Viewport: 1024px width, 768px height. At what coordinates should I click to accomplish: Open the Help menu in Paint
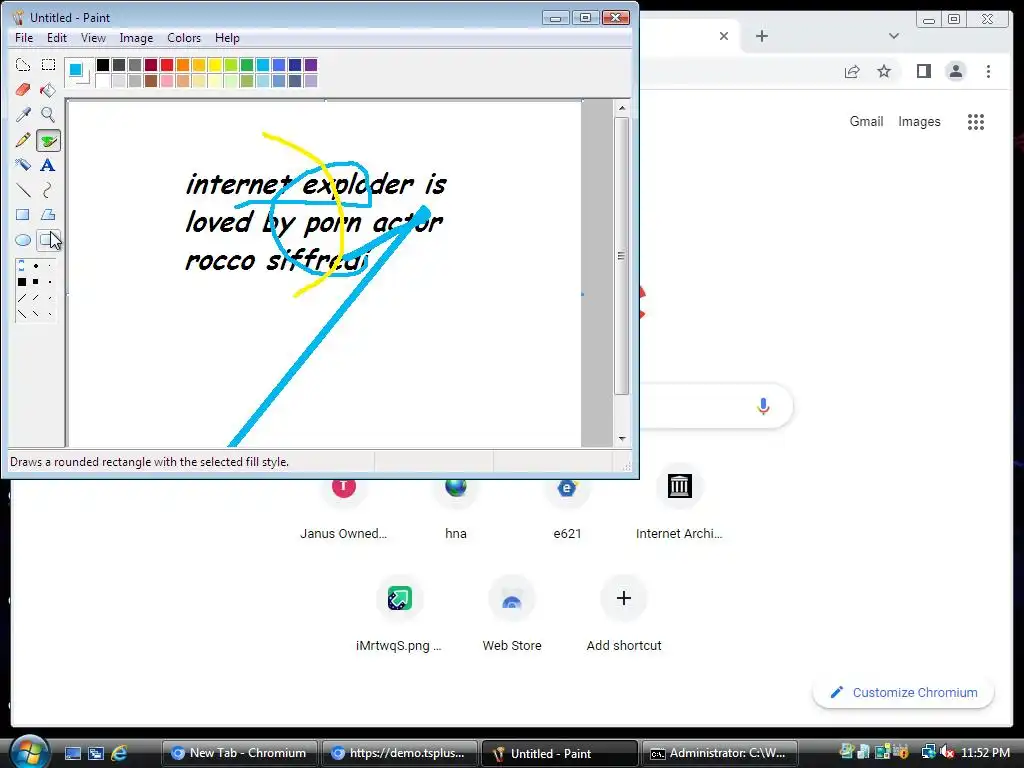[227, 38]
